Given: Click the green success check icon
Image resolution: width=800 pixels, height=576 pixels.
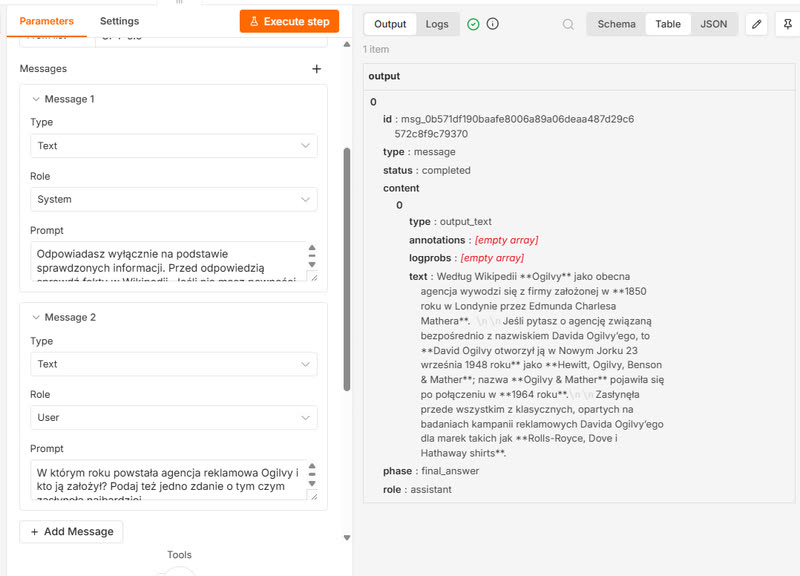Looking at the screenshot, I should coord(473,24).
